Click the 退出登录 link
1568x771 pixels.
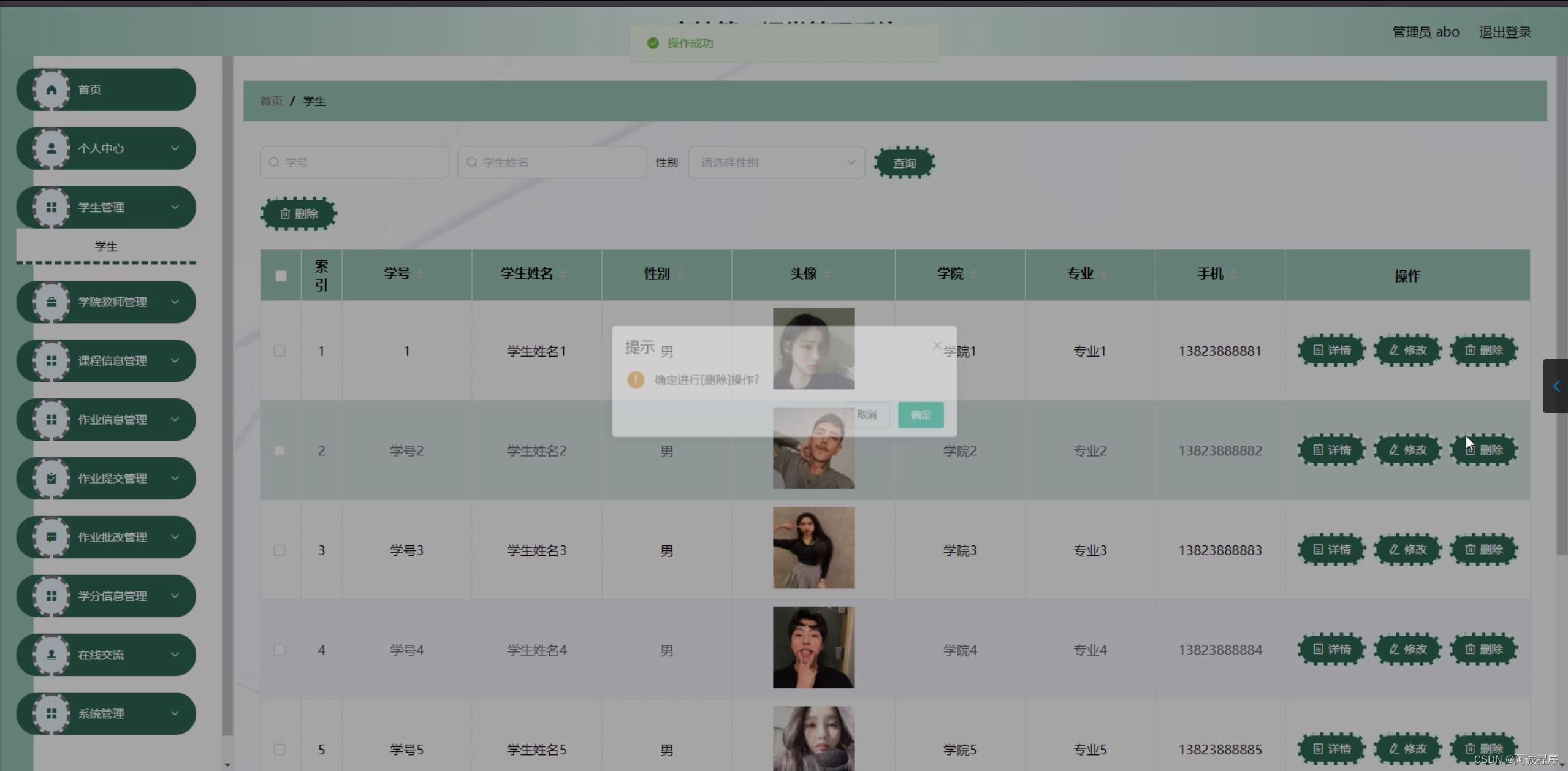(x=1505, y=32)
